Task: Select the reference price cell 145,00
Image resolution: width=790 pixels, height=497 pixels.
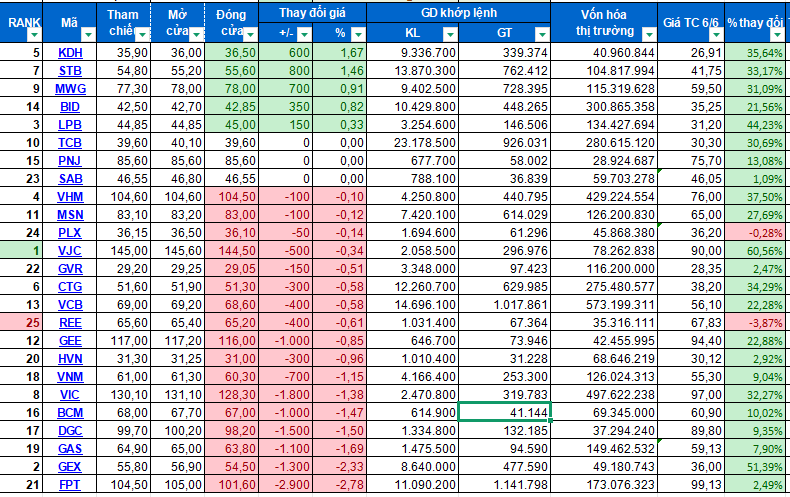Action: [x=123, y=251]
